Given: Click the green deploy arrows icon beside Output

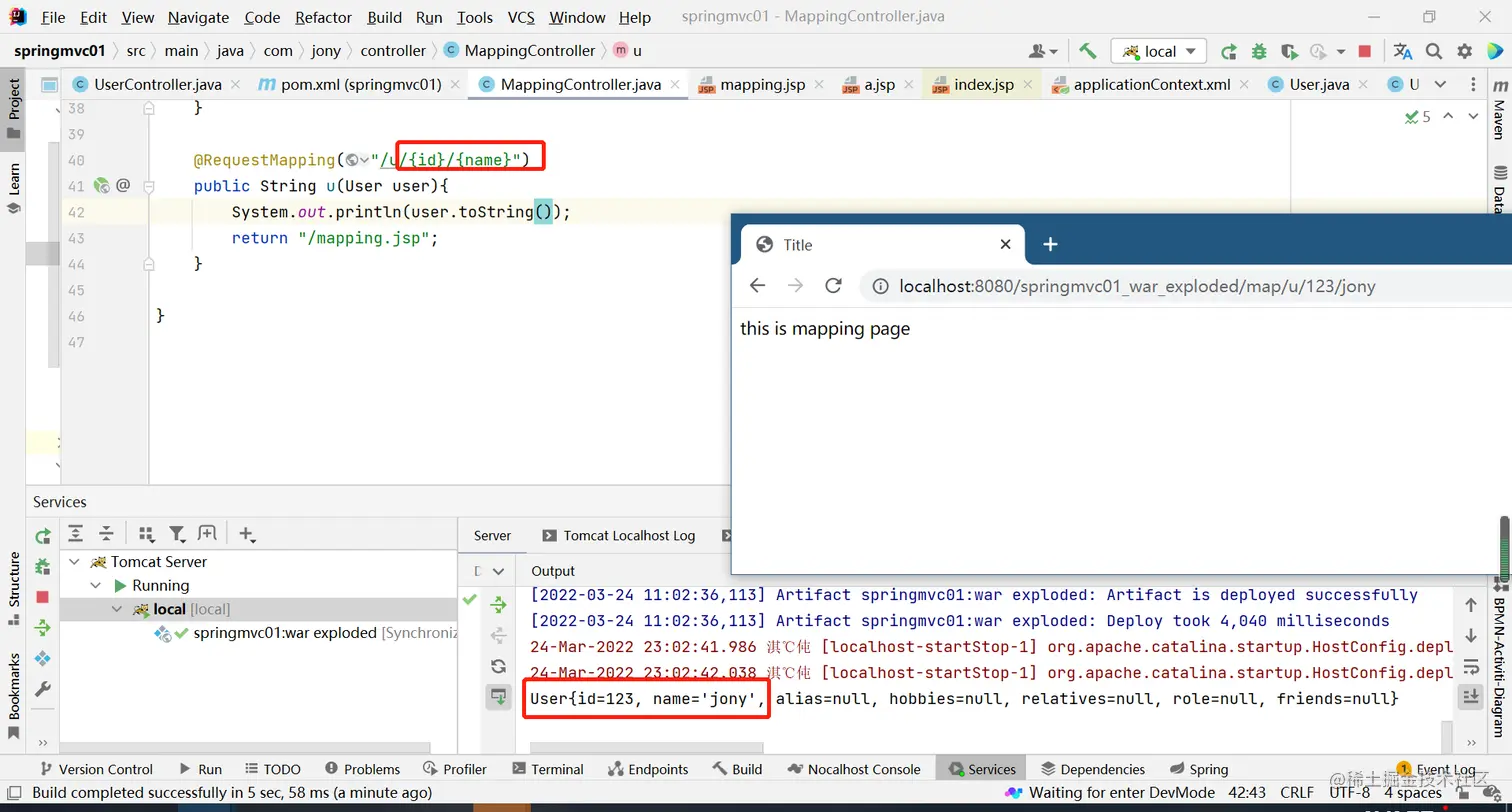Looking at the screenshot, I should point(498,604).
